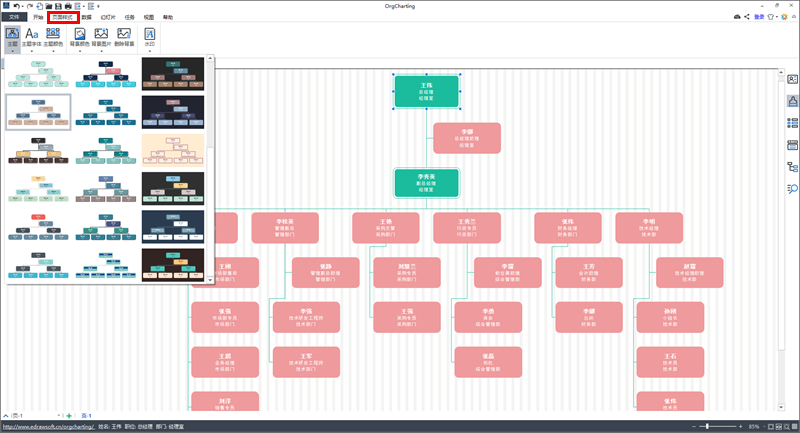
Task: Expand the skin shirt icon dropdown
Action: click(x=777, y=17)
